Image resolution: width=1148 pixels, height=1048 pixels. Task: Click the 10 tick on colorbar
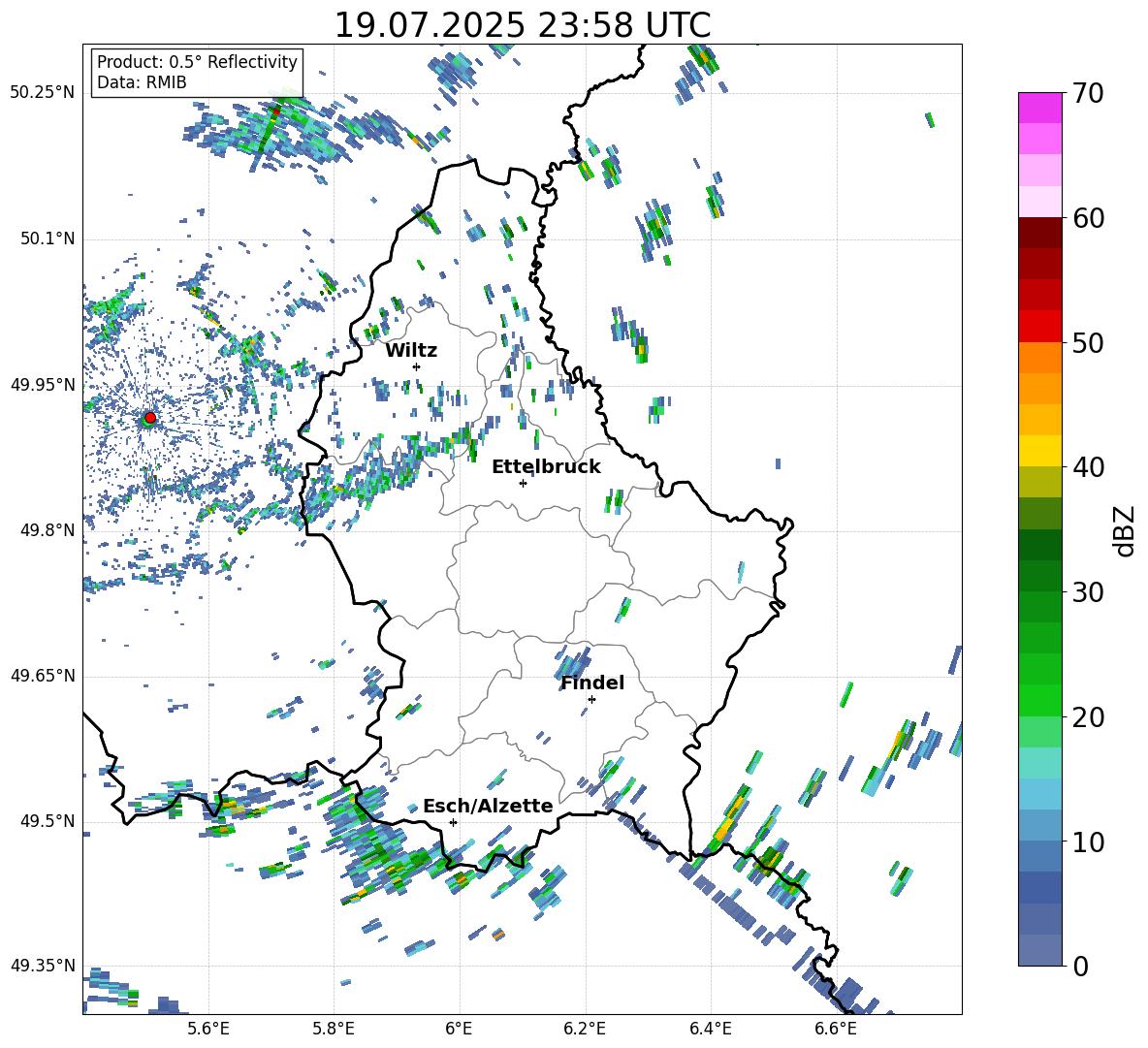[x=1088, y=842]
